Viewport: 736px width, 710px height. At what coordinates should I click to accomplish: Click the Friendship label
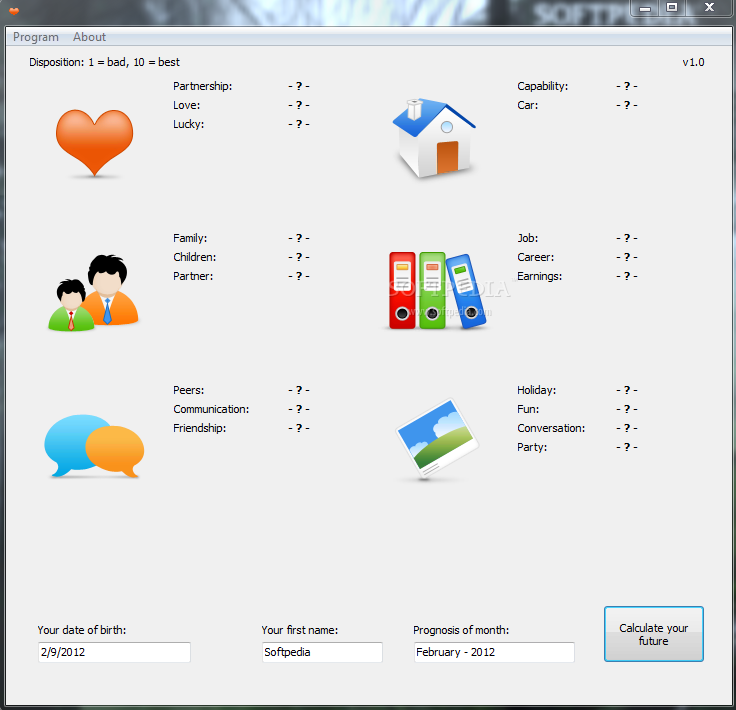[x=199, y=428]
